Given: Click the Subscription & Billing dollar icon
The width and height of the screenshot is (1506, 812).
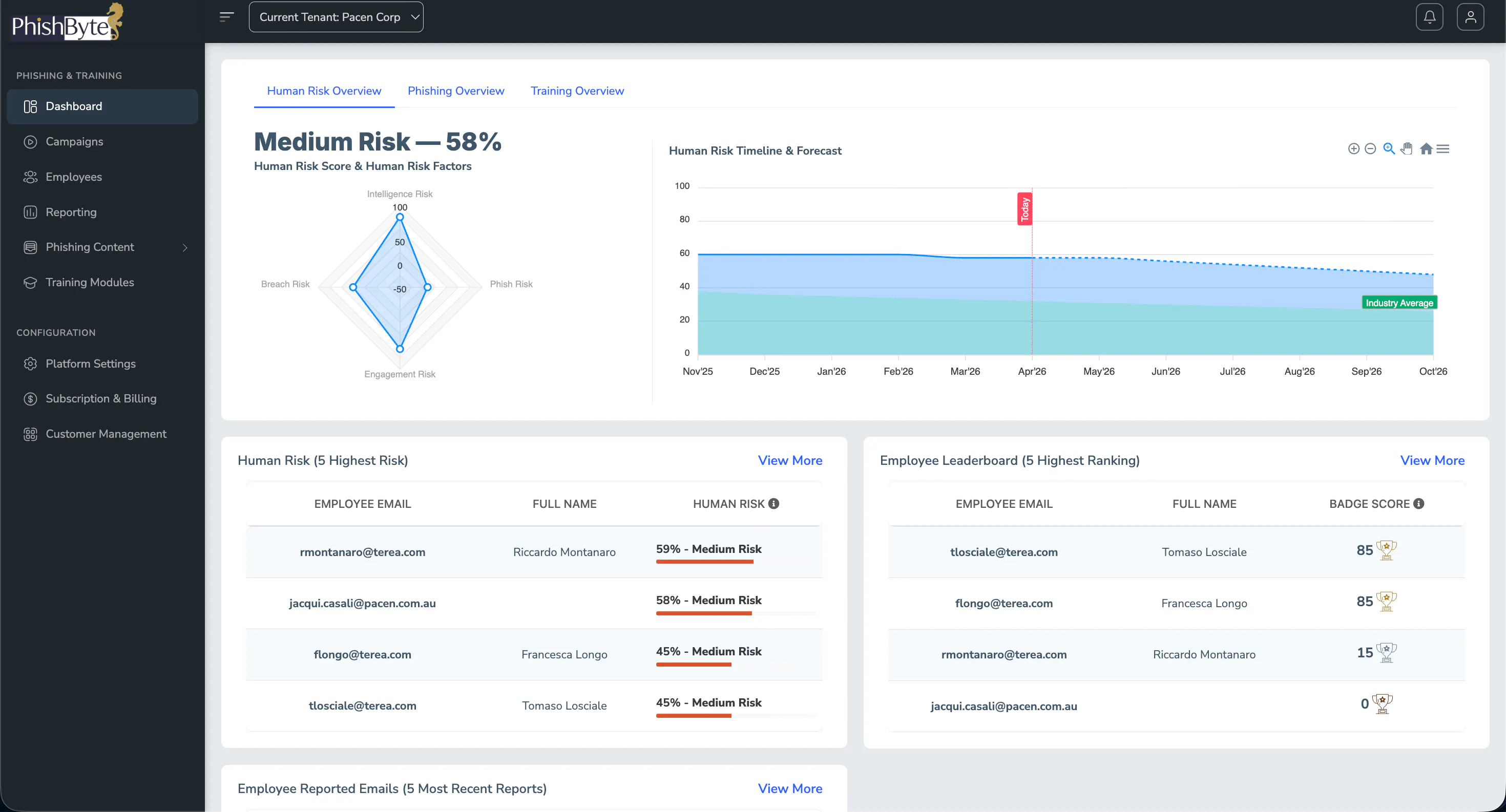Looking at the screenshot, I should 30,399.
